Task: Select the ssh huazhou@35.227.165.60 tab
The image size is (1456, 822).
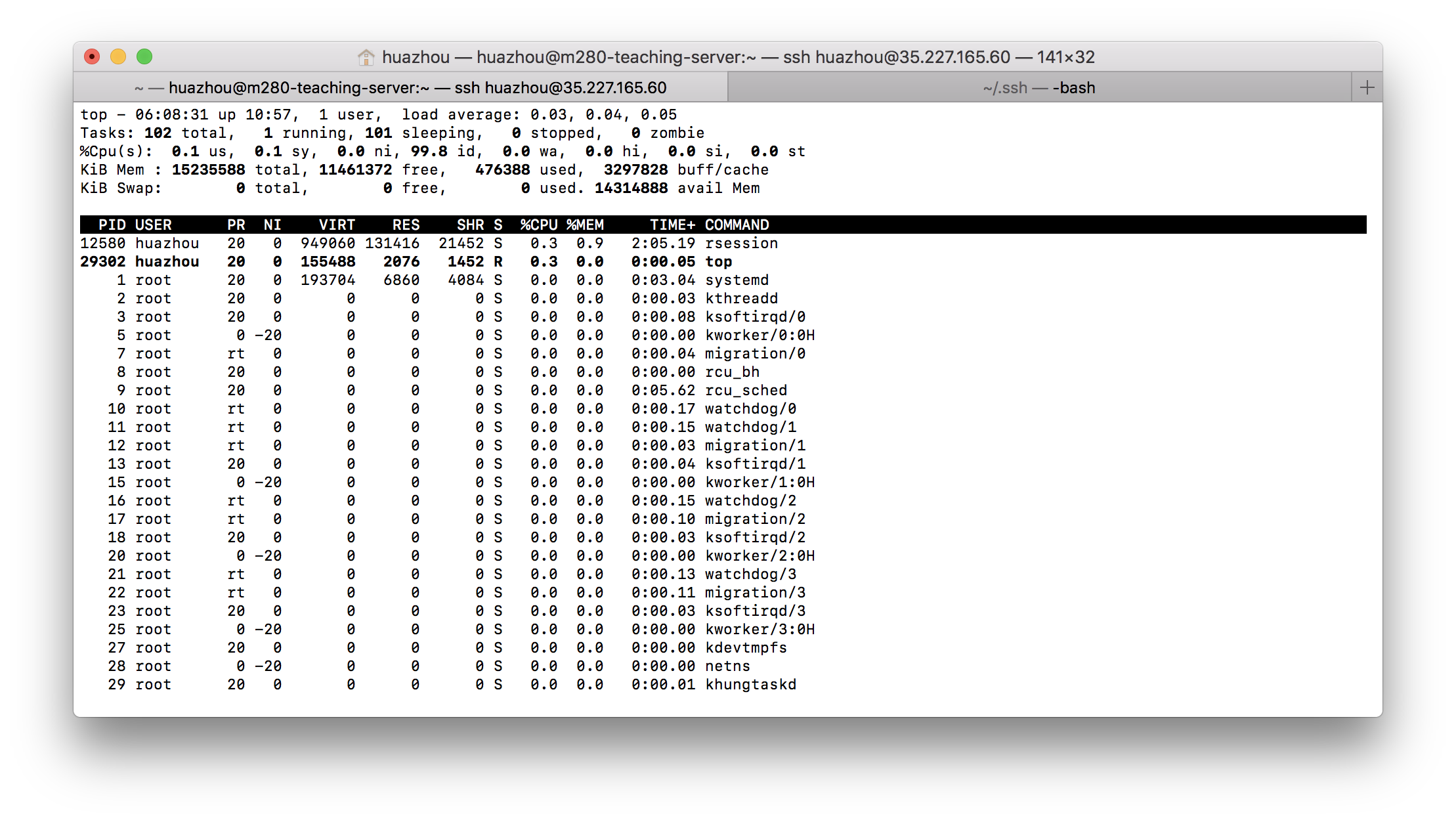Action: click(400, 87)
